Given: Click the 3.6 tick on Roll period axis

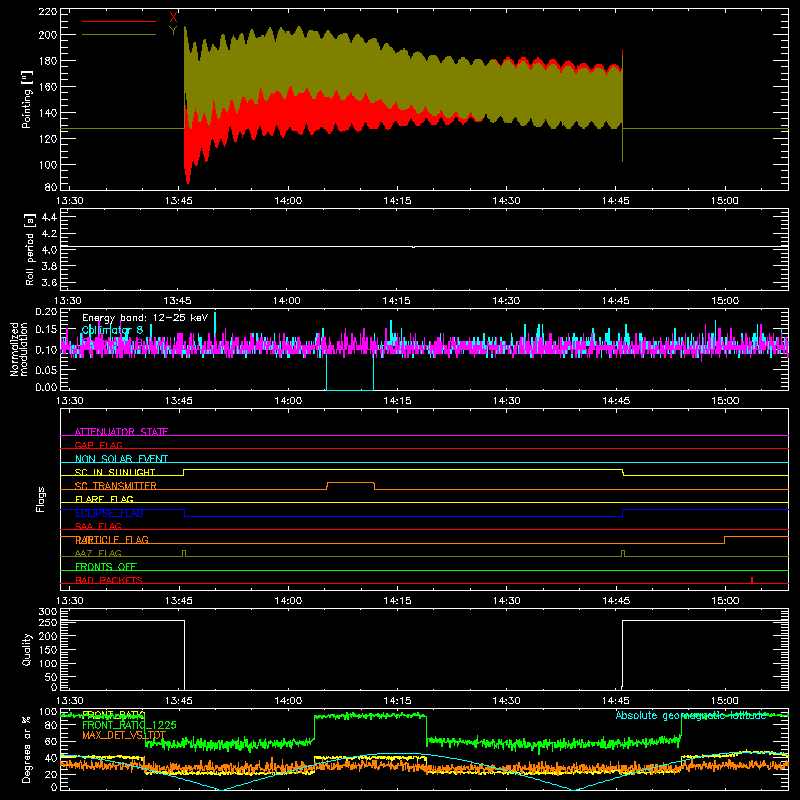Looking at the screenshot, I should coord(49,282).
